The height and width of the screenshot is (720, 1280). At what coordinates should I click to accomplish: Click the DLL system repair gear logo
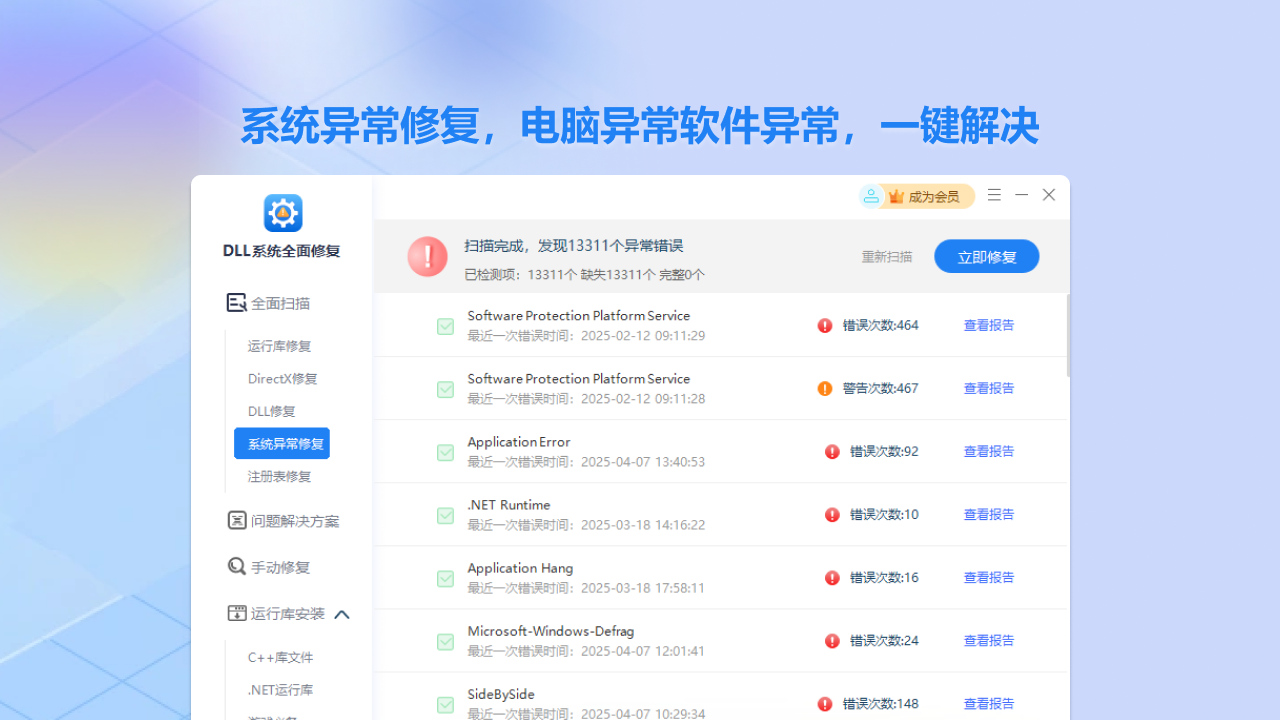point(282,212)
